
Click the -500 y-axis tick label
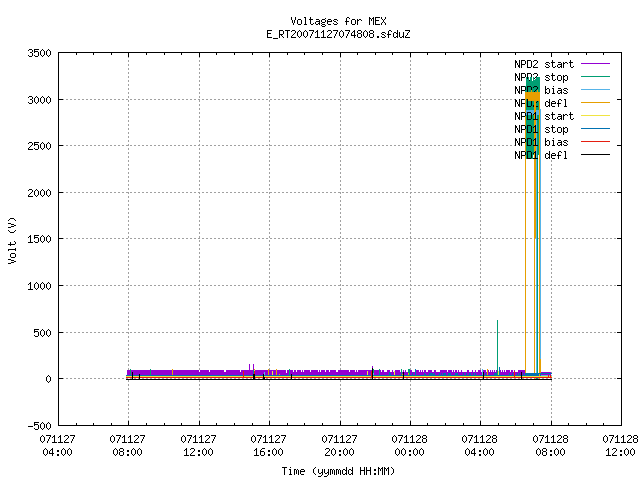click(x=39, y=426)
